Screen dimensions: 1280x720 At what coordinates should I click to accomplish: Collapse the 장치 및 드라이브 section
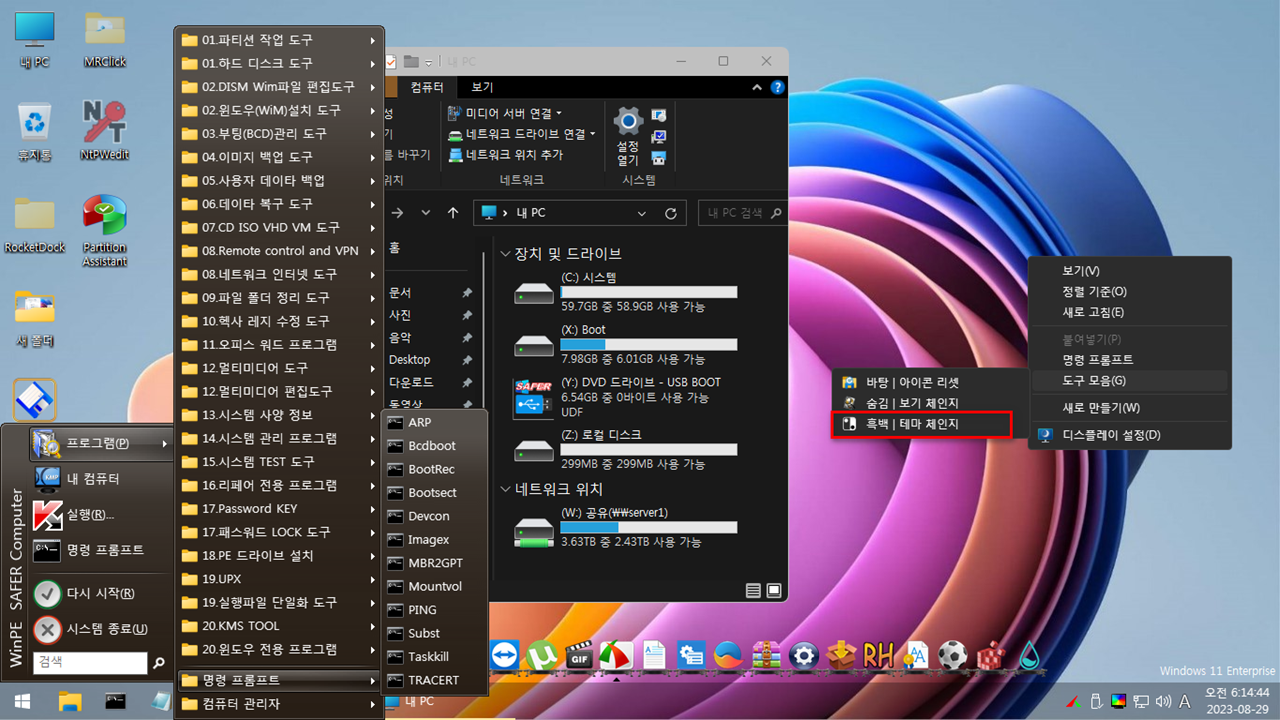[506, 254]
